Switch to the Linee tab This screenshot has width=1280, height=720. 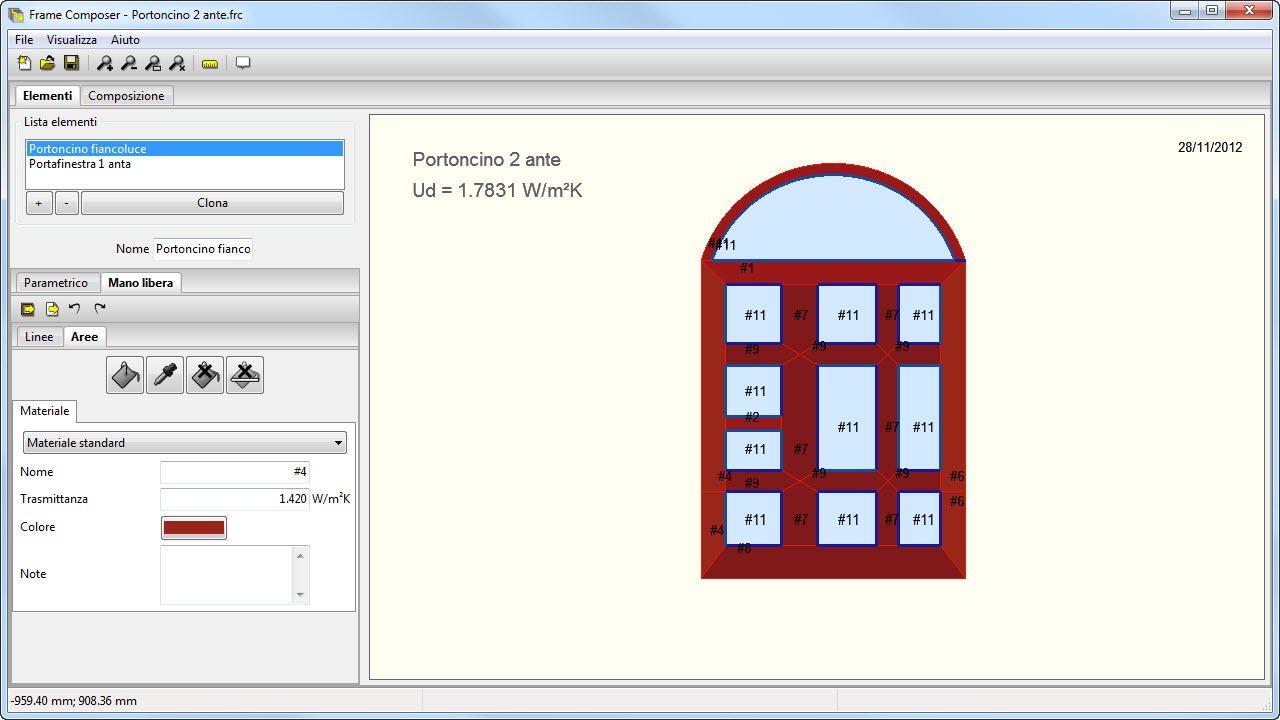pos(39,337)
